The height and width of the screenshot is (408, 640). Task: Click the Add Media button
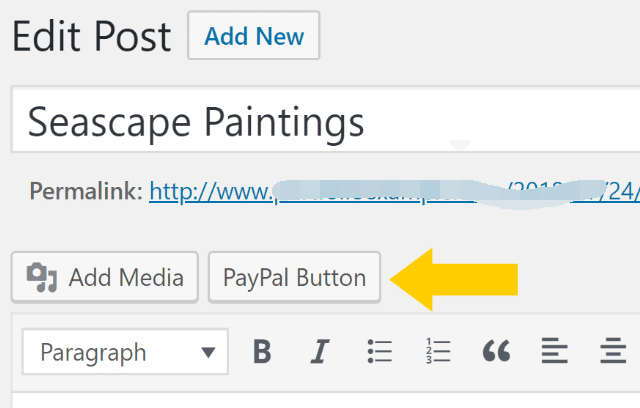[x=105, y=277]
